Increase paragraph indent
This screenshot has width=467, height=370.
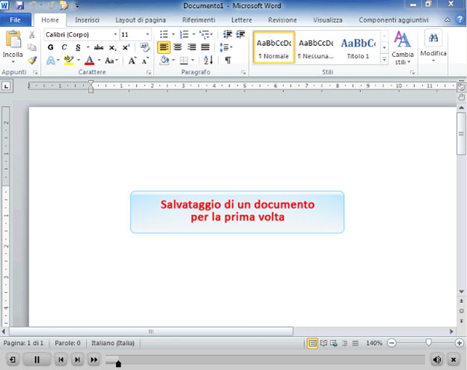pyautogui.click(x=240, y=34)
